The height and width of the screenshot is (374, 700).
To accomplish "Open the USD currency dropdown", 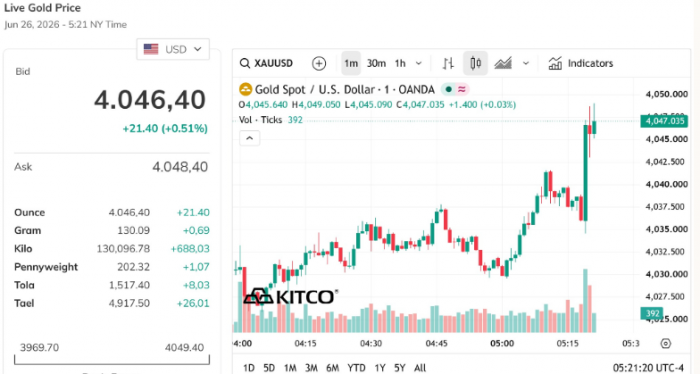I will pyautogui.click(x=173, y=49).
